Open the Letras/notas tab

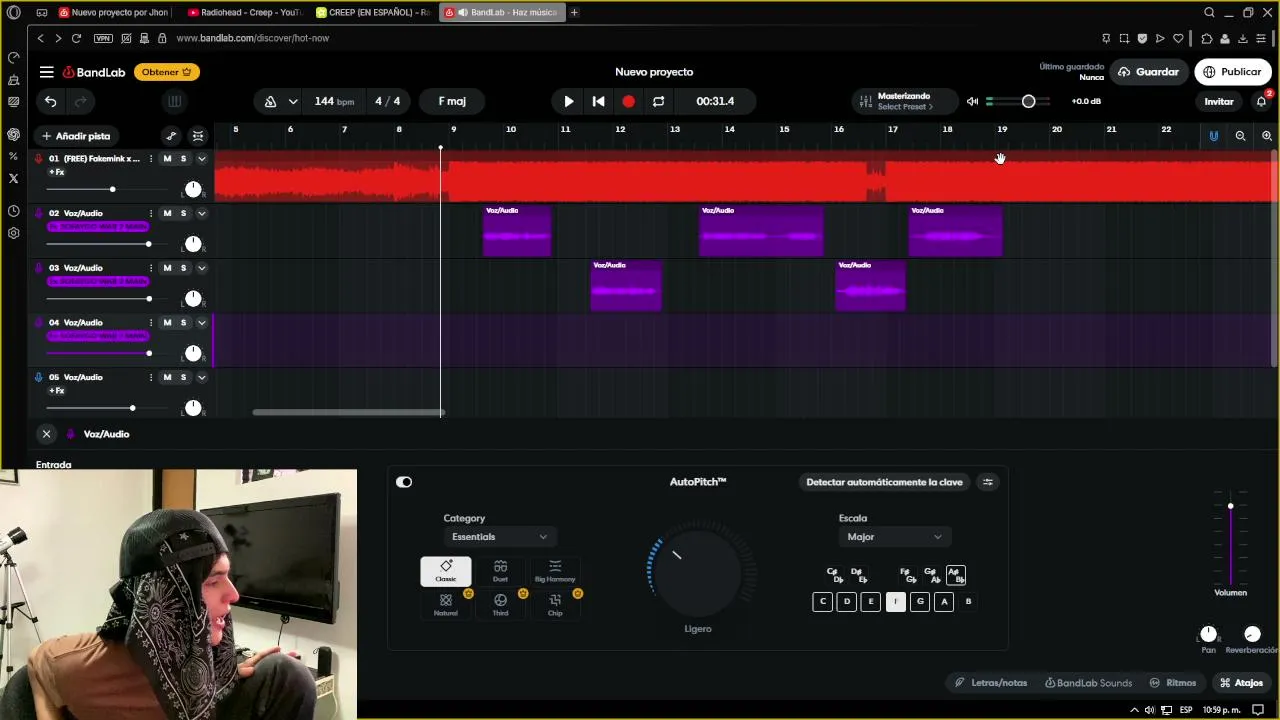pos(990,683)
